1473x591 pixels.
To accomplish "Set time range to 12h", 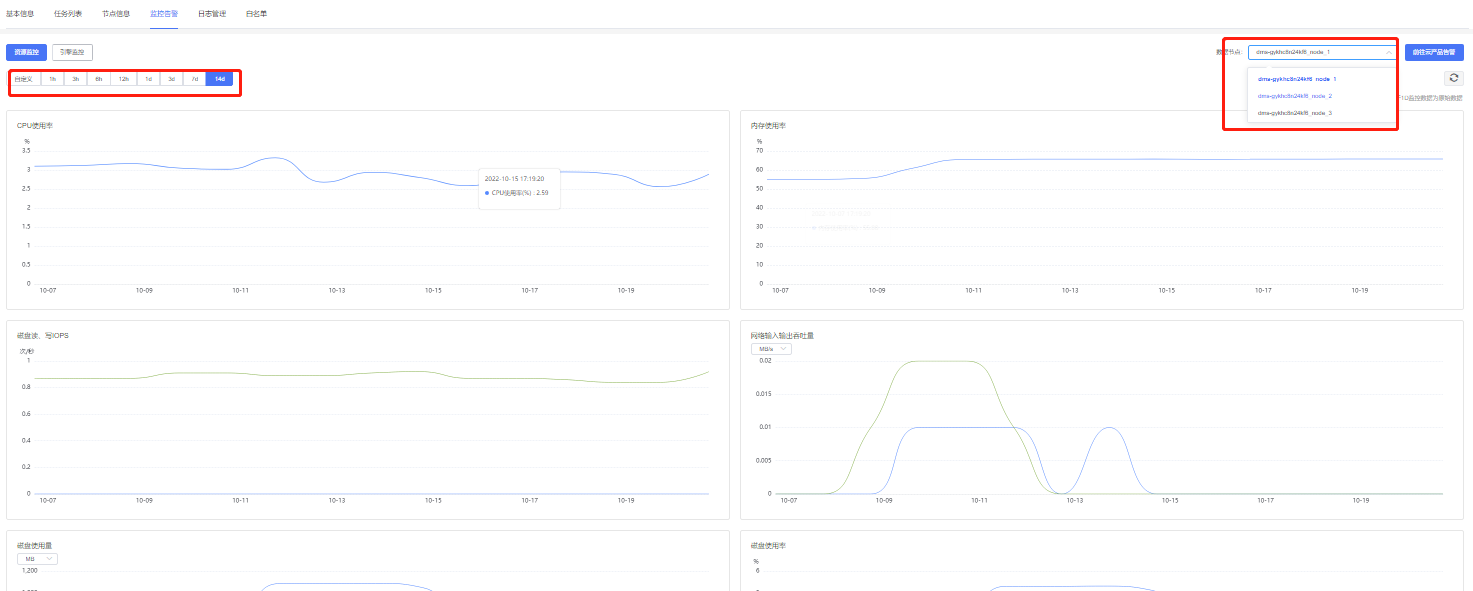I will tap(123, 79).
